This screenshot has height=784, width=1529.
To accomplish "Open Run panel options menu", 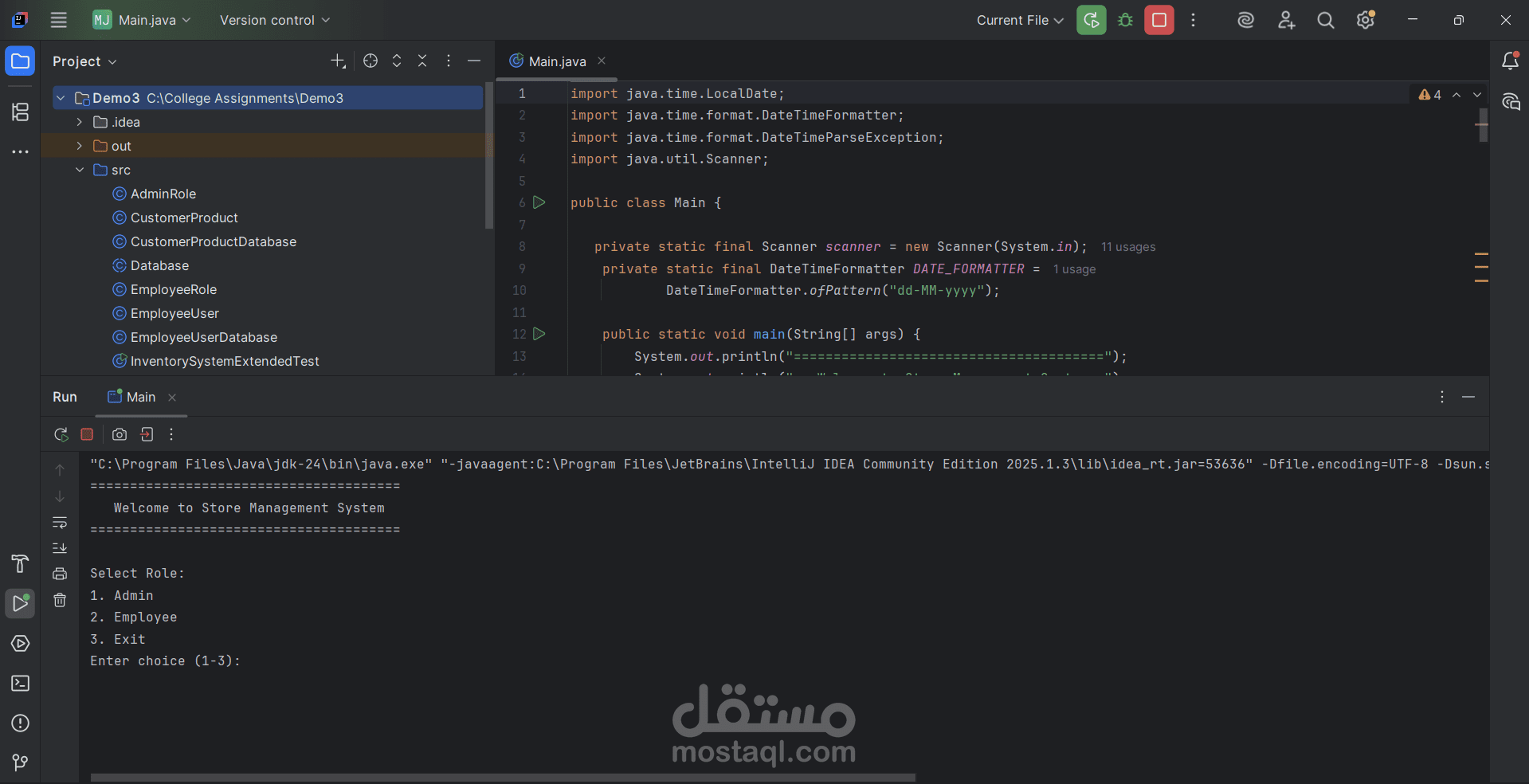I will click(1442, 397).
